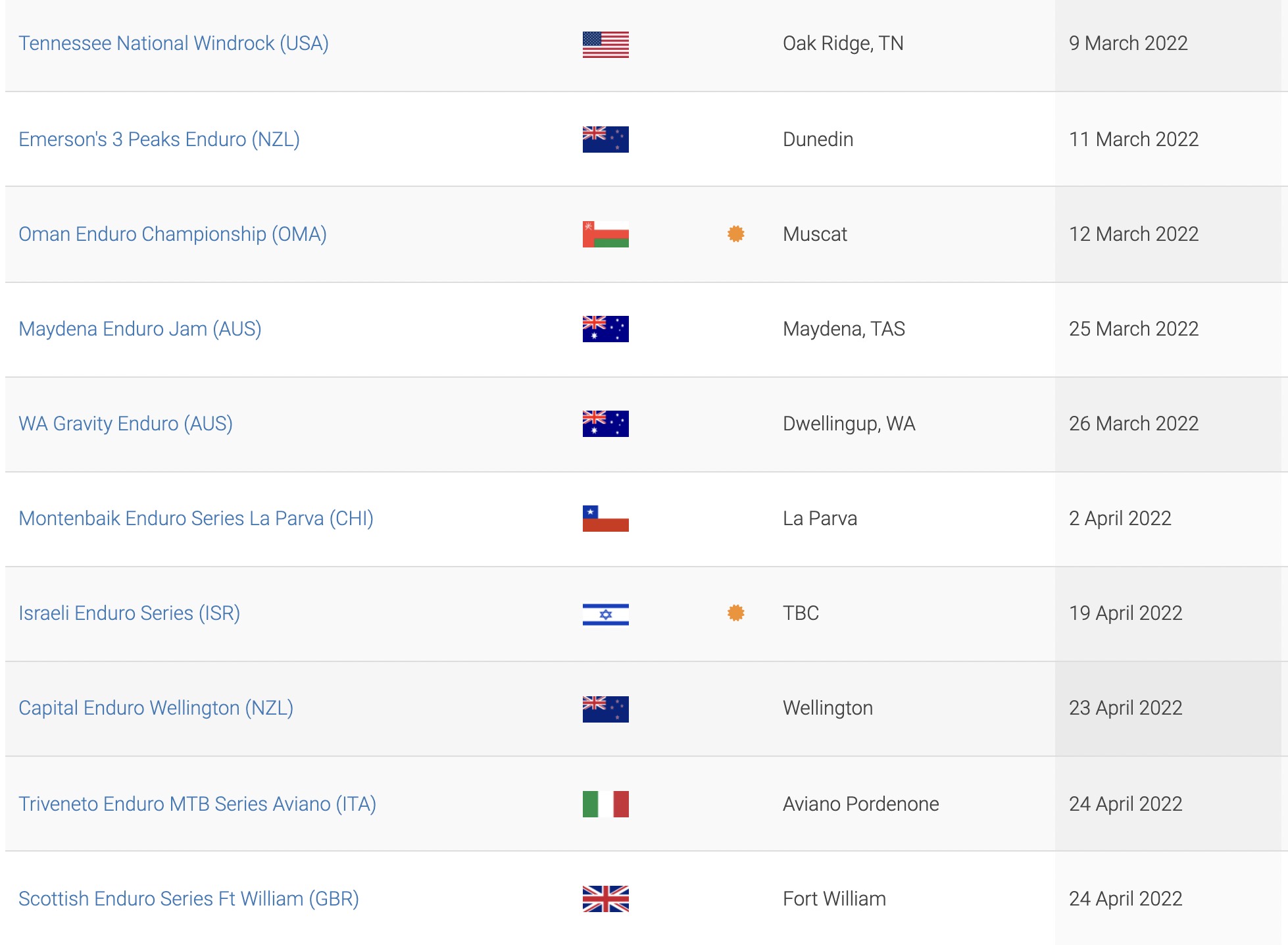Select the TBC location for Israeli Enduro Series
The height and width of the screenshot is (945, 1288).
801,613
